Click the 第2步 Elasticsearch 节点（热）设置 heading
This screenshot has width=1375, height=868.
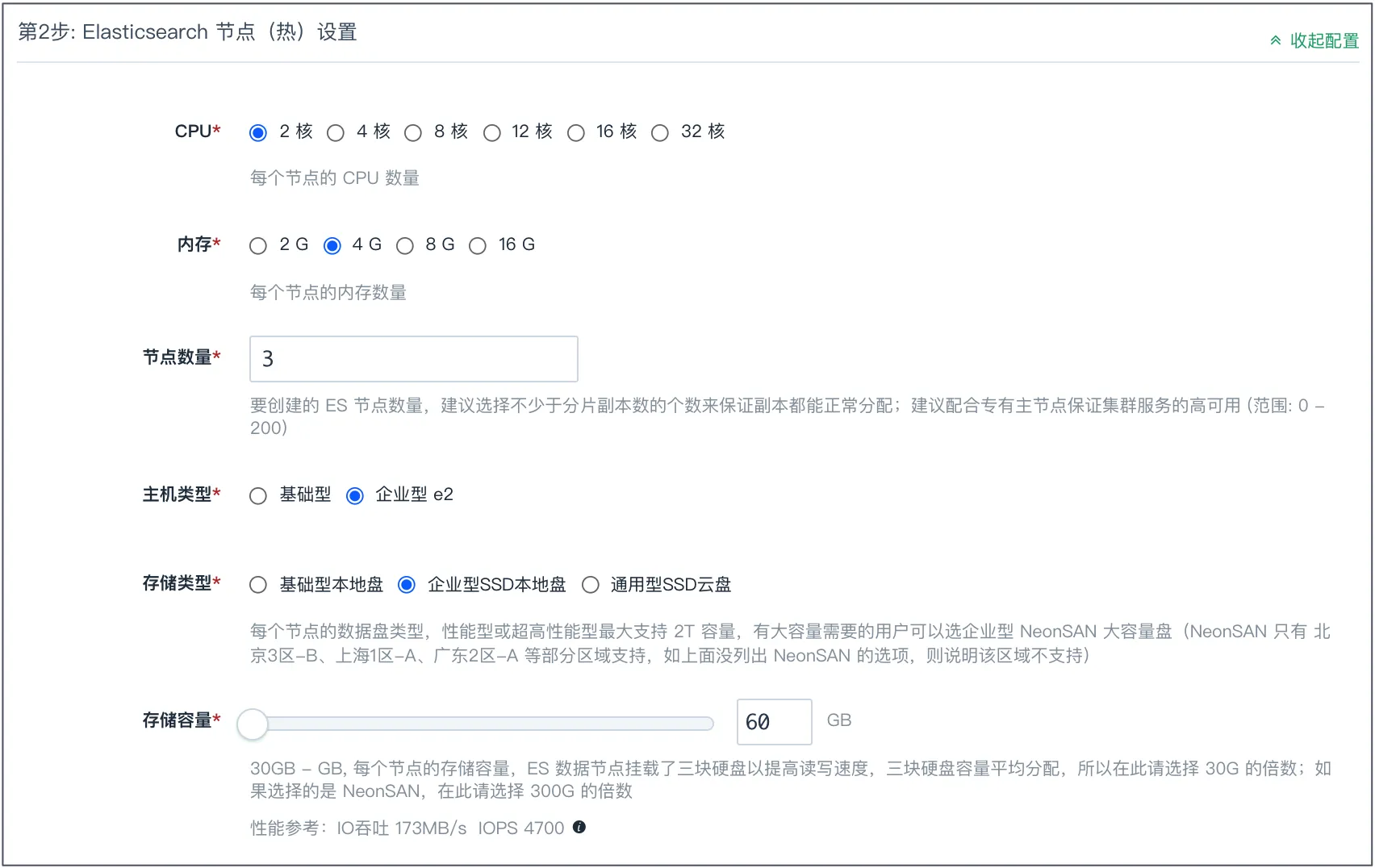[x=187, y=32]
